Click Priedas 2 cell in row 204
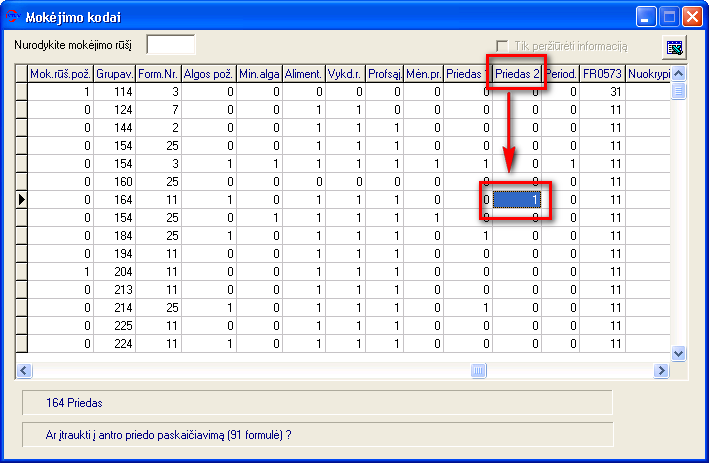This screenshot has height=463, width=709. pos(517,272)
